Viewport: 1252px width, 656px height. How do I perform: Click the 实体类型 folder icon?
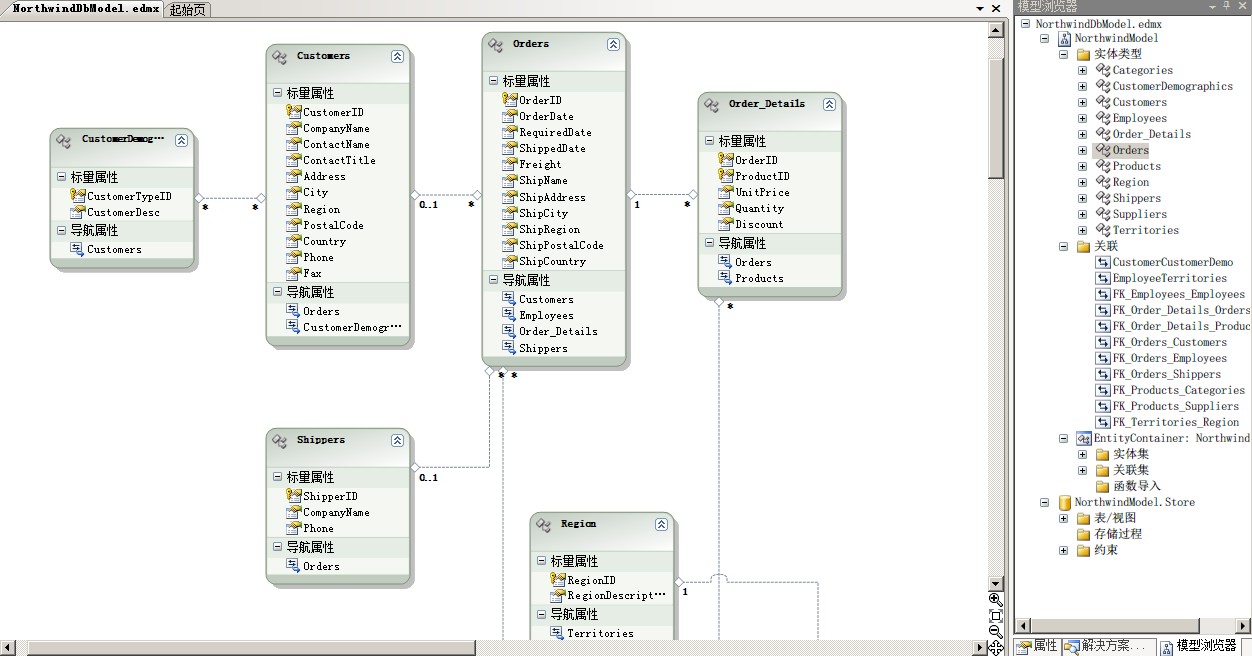[x=1083, y=54]
